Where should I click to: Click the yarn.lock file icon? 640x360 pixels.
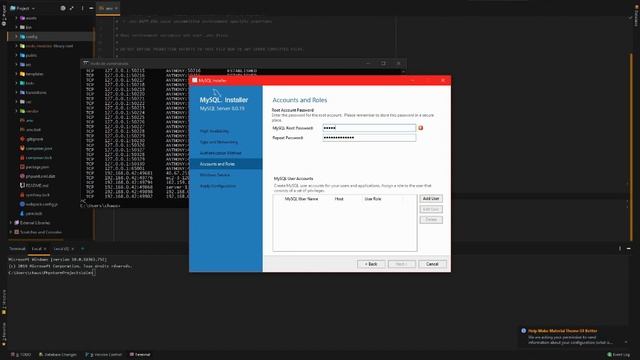(22, 213)
